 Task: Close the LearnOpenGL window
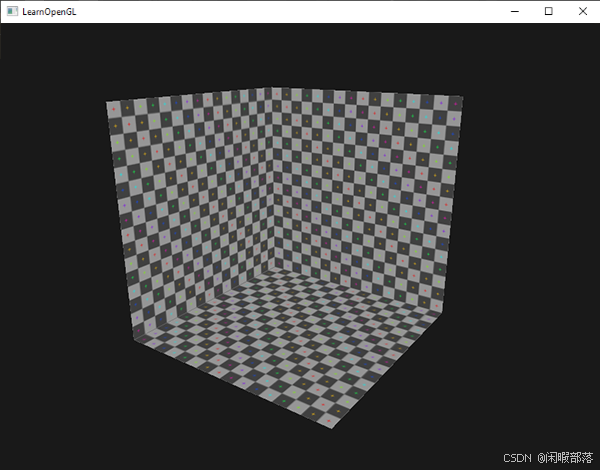coord(582,11)
